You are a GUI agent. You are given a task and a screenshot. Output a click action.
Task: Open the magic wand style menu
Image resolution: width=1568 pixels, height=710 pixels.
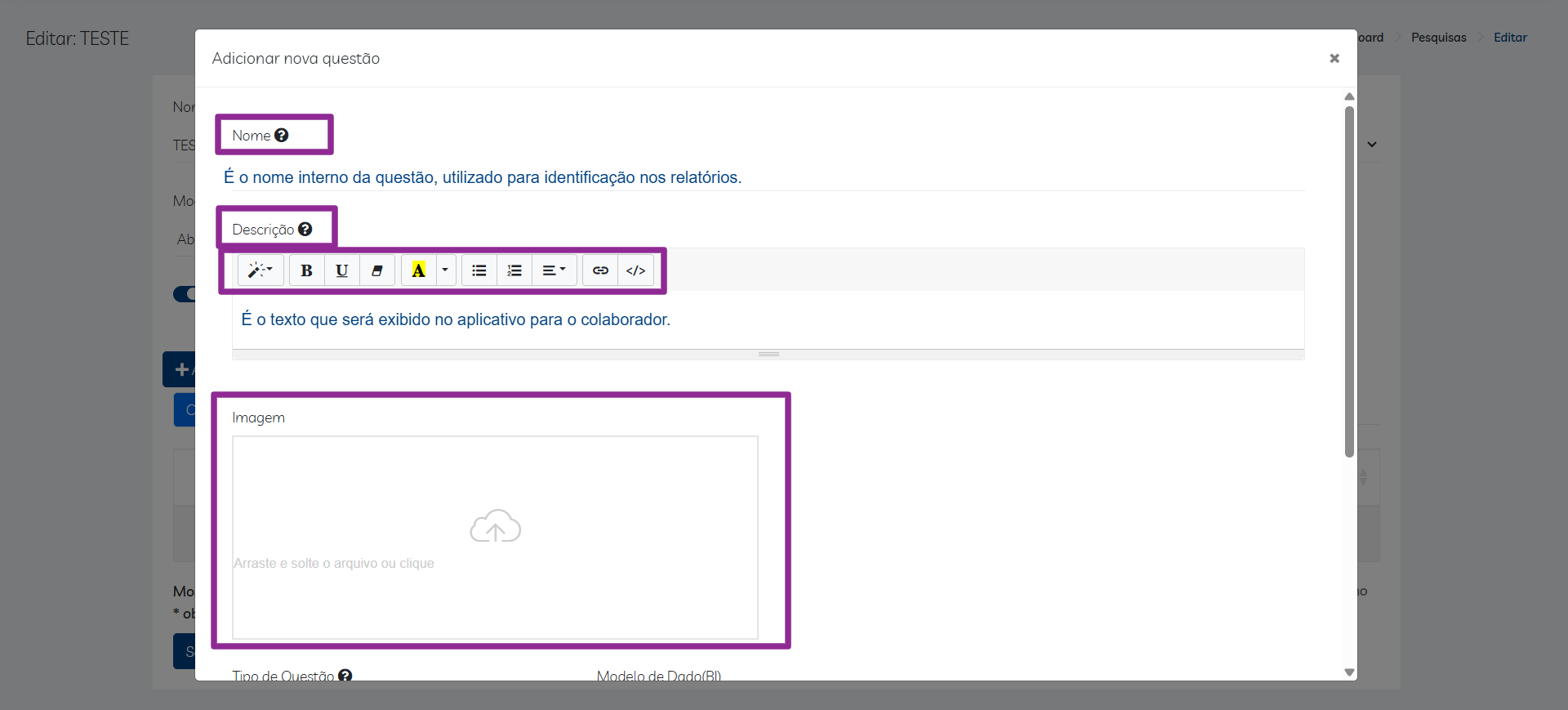(x=261, y=270)
